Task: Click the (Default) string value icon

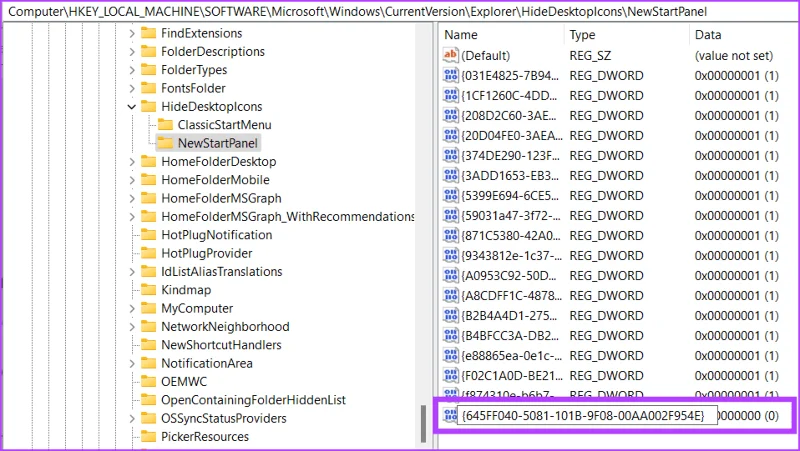Action: point(451,55)
